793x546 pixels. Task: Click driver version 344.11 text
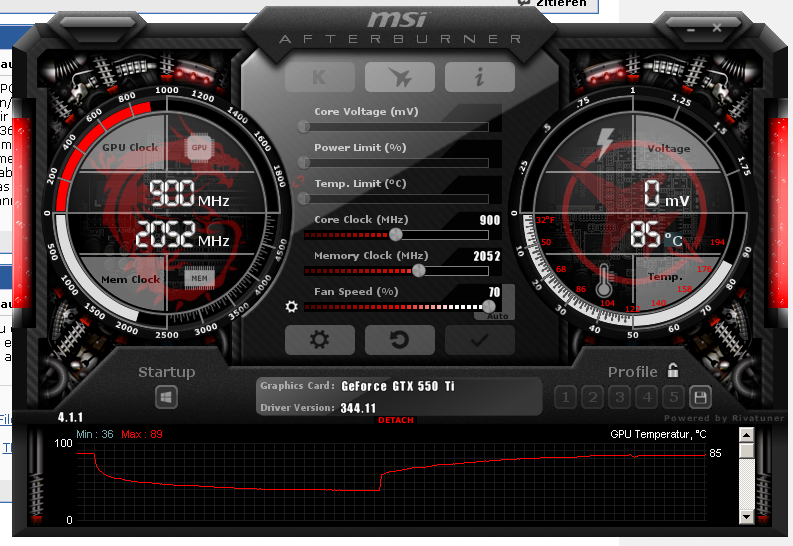(x=358, y=408)
